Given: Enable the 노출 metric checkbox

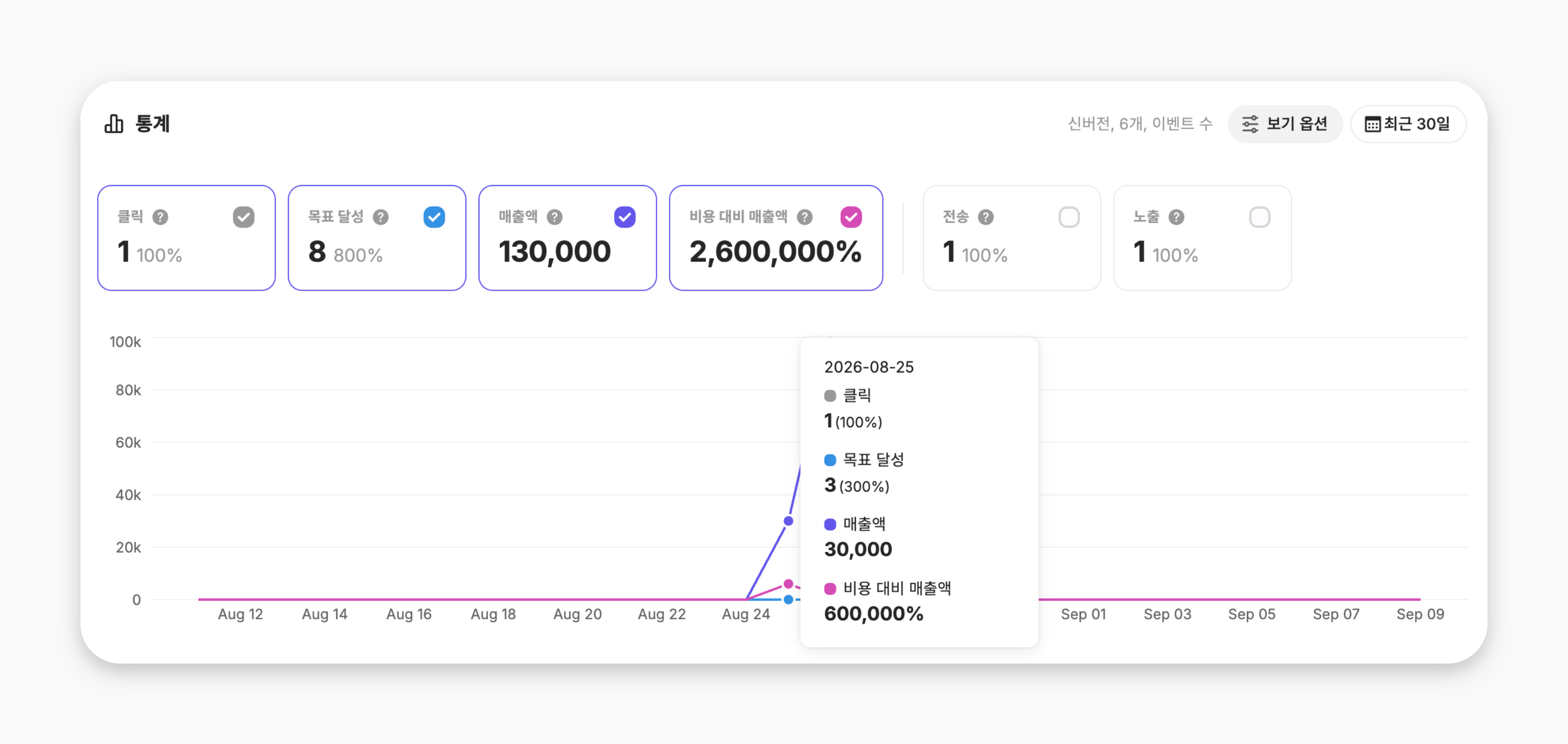Looking at the screenshot, I should 1259,217.
